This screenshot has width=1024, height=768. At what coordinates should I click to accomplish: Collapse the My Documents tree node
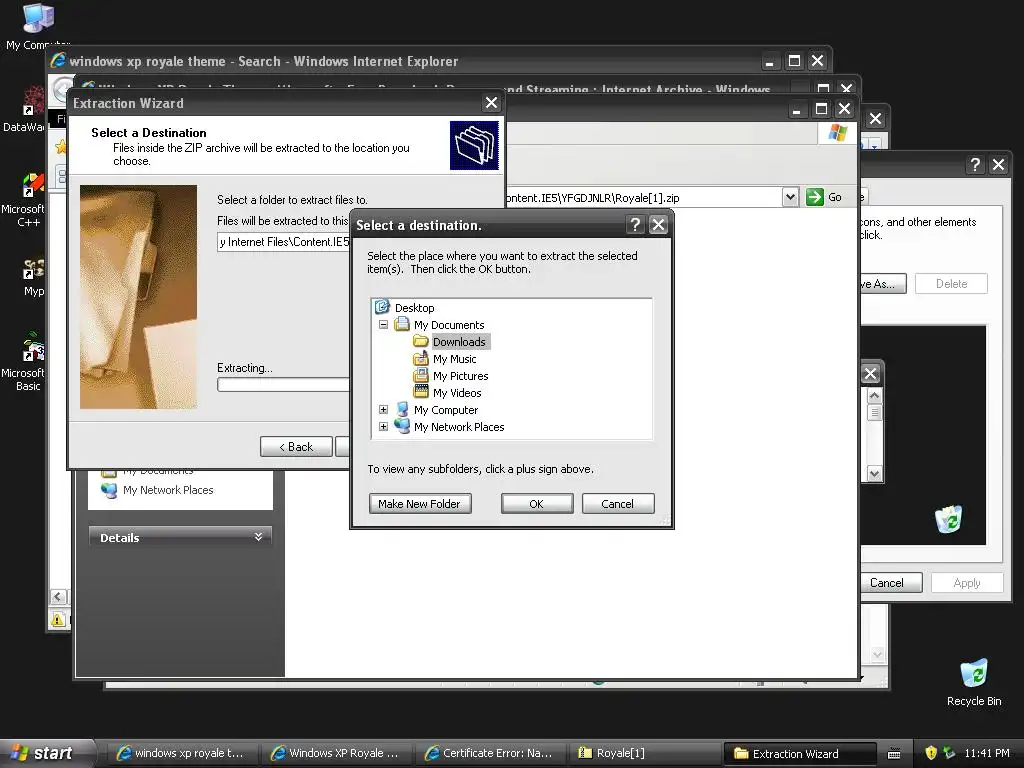coord(383,325)
